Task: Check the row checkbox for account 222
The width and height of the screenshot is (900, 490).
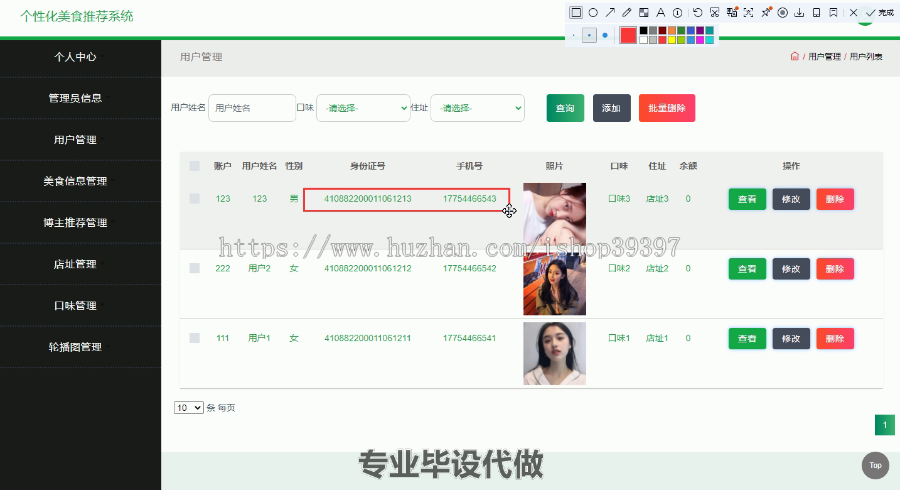Action: pyautogui.click(x=195, y=268)
